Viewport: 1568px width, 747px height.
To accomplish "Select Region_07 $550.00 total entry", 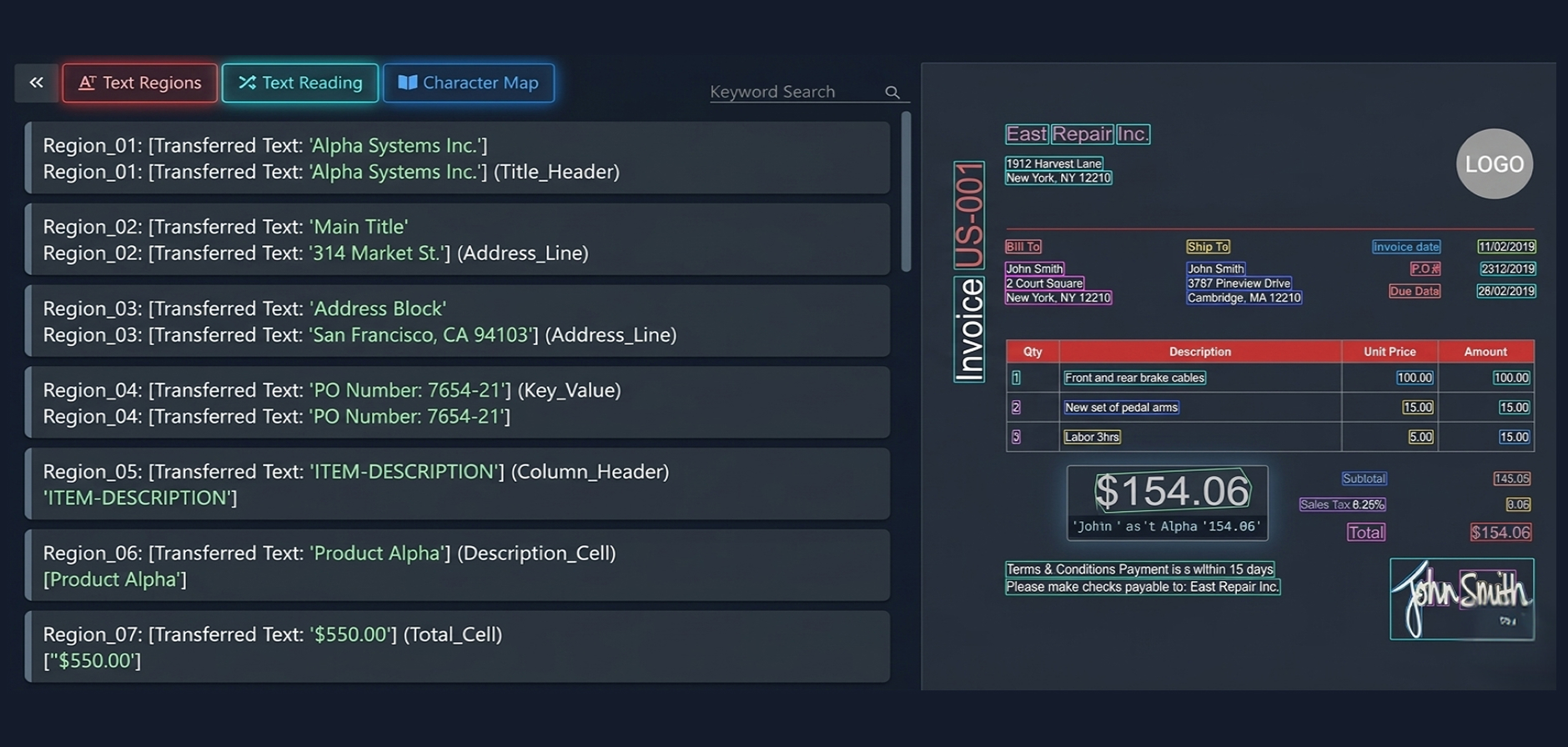I will pyautogui.click(x=457, y=647).
